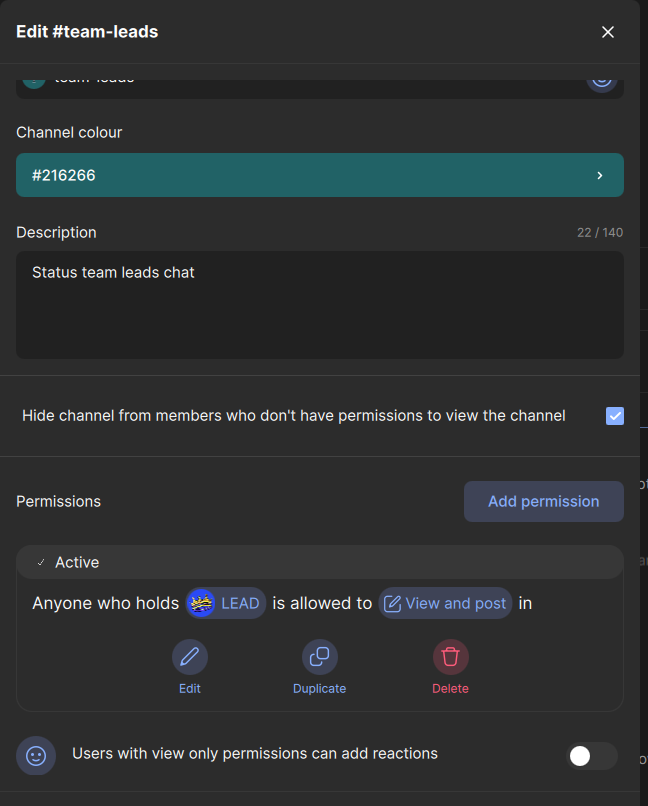Close the Edit #team-leads dialog
Screen dimensions: 648x806
point(608,32)
